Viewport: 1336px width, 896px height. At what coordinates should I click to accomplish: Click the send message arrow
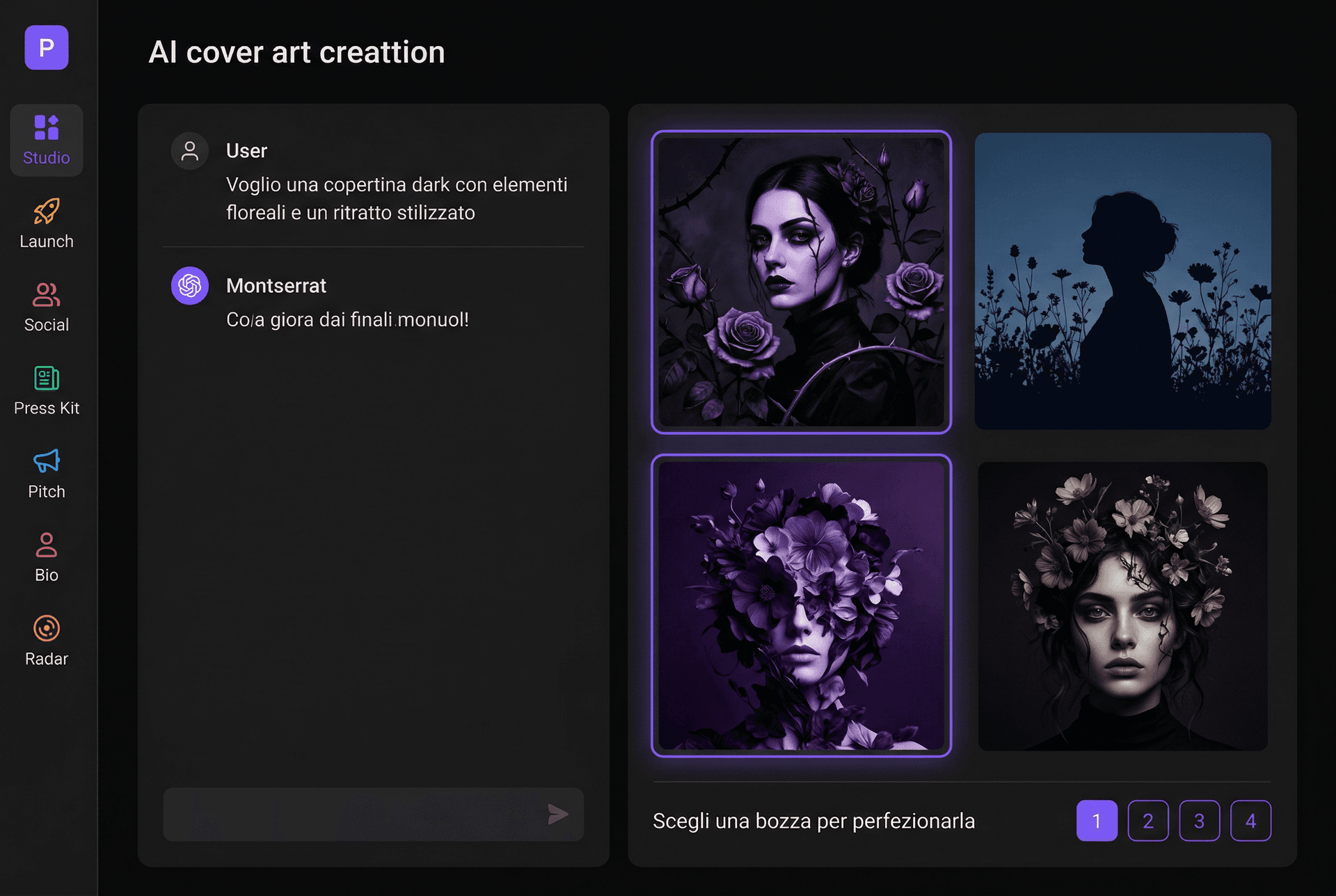559,815
